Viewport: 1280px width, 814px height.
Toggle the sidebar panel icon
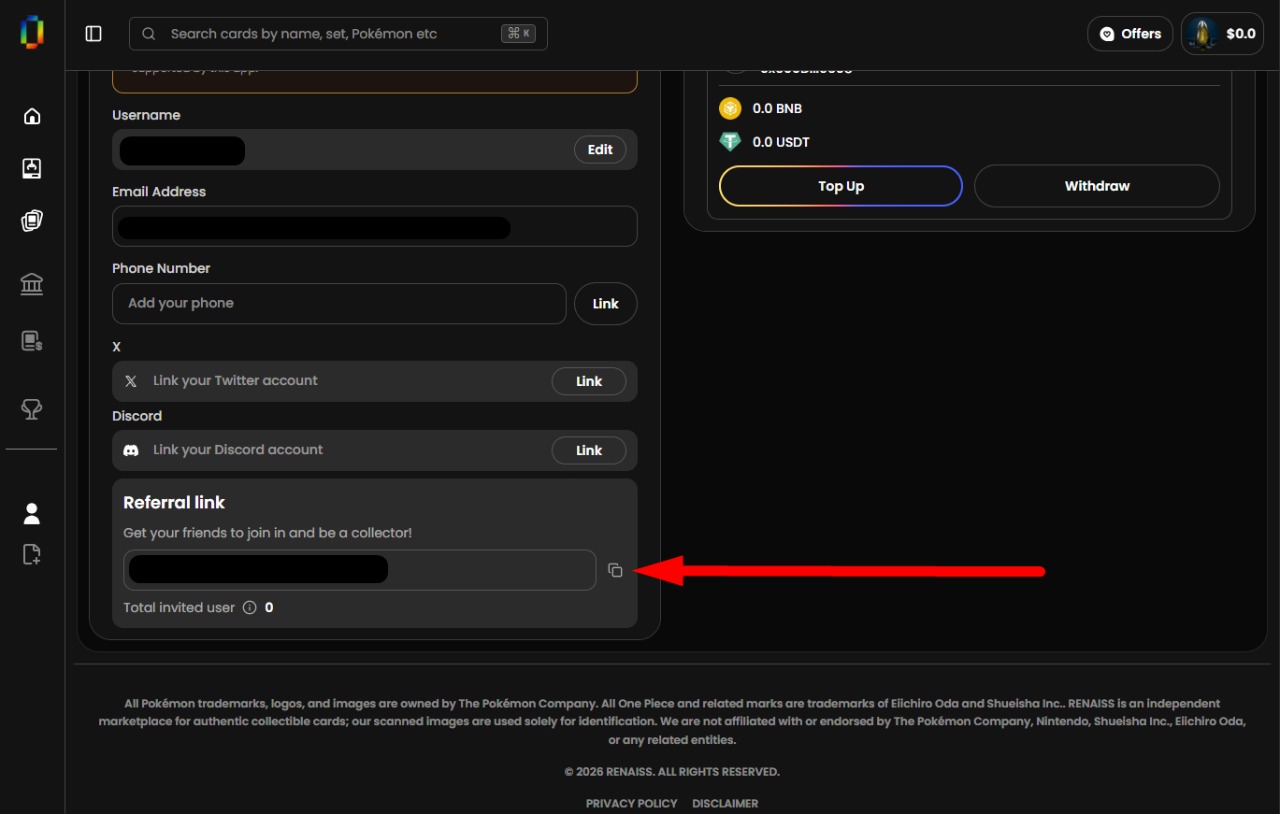tap(94, 34)
